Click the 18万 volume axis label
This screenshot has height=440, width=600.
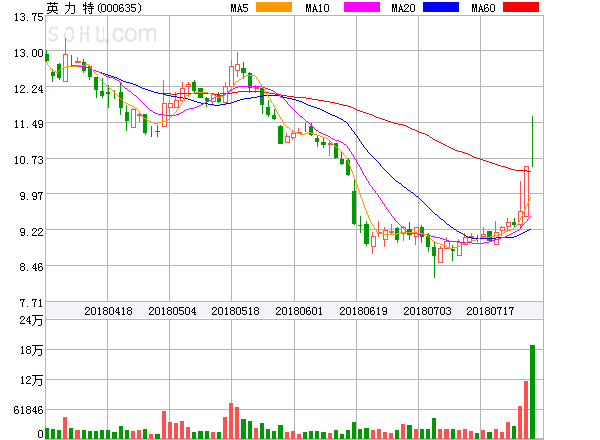click(x=31, y=350)
